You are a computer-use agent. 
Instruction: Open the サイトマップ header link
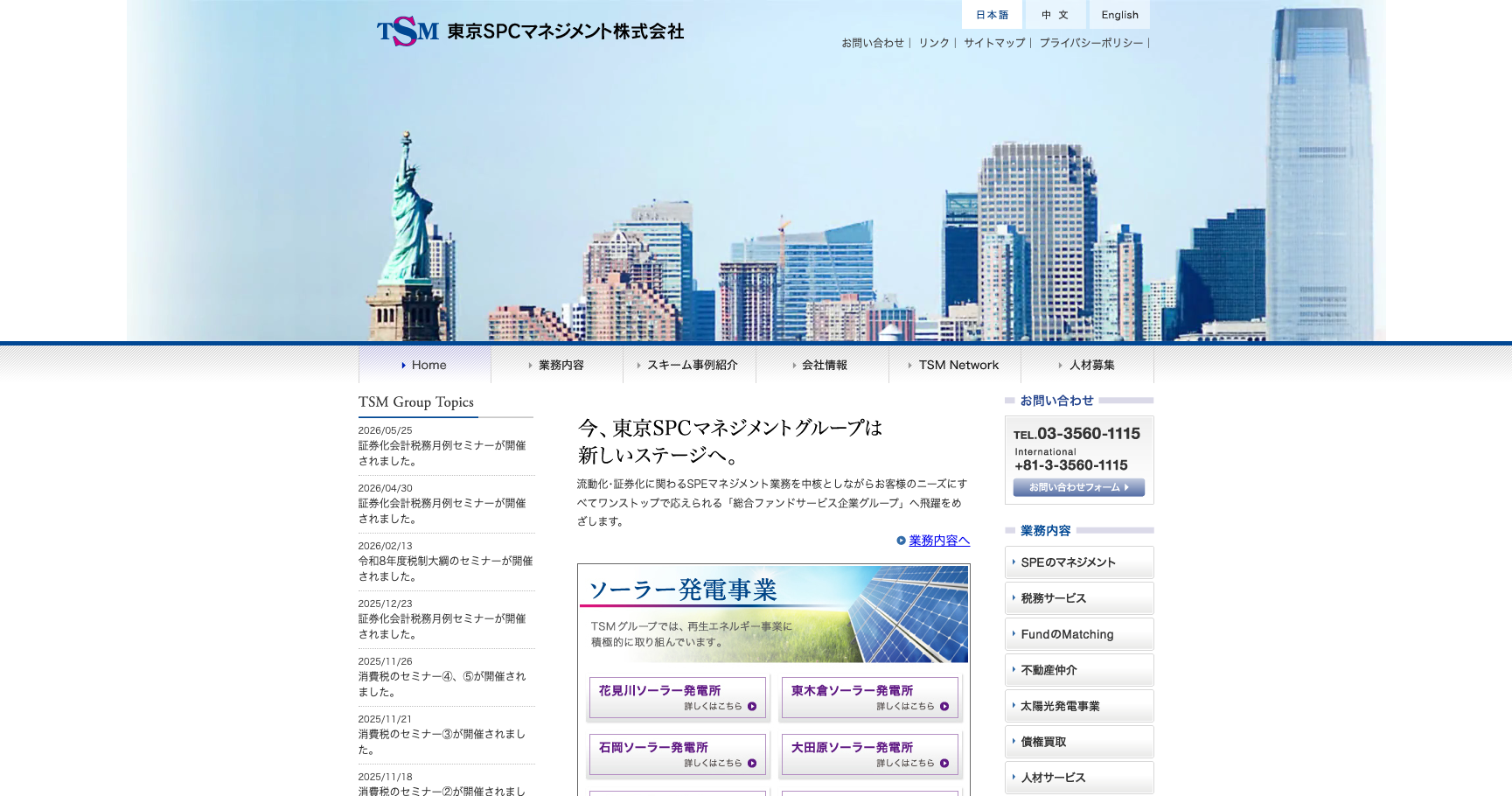click(x=994, y=43)
